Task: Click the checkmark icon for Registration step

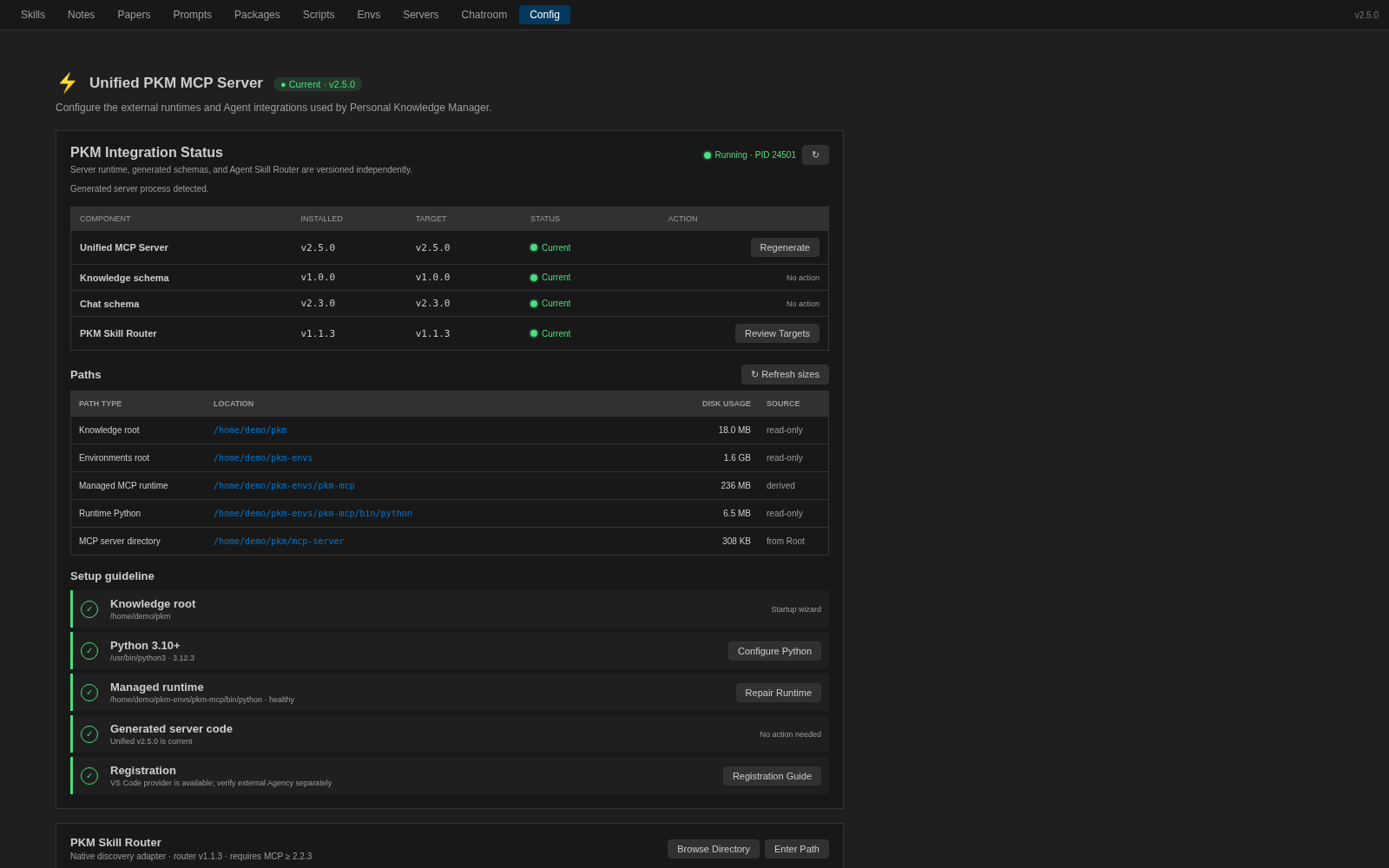Action: pos(89,776)
